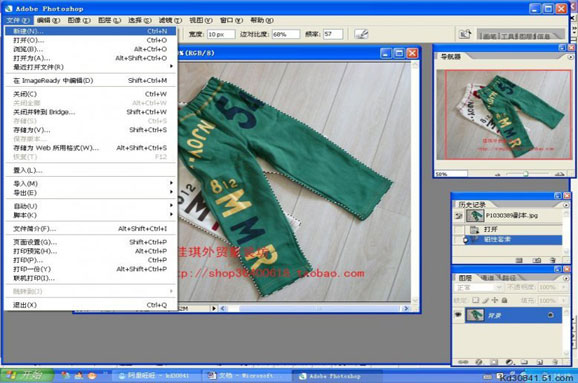Click the link layers icon in Layers panel
Viewport: 578px width, 383px height.
463,362
